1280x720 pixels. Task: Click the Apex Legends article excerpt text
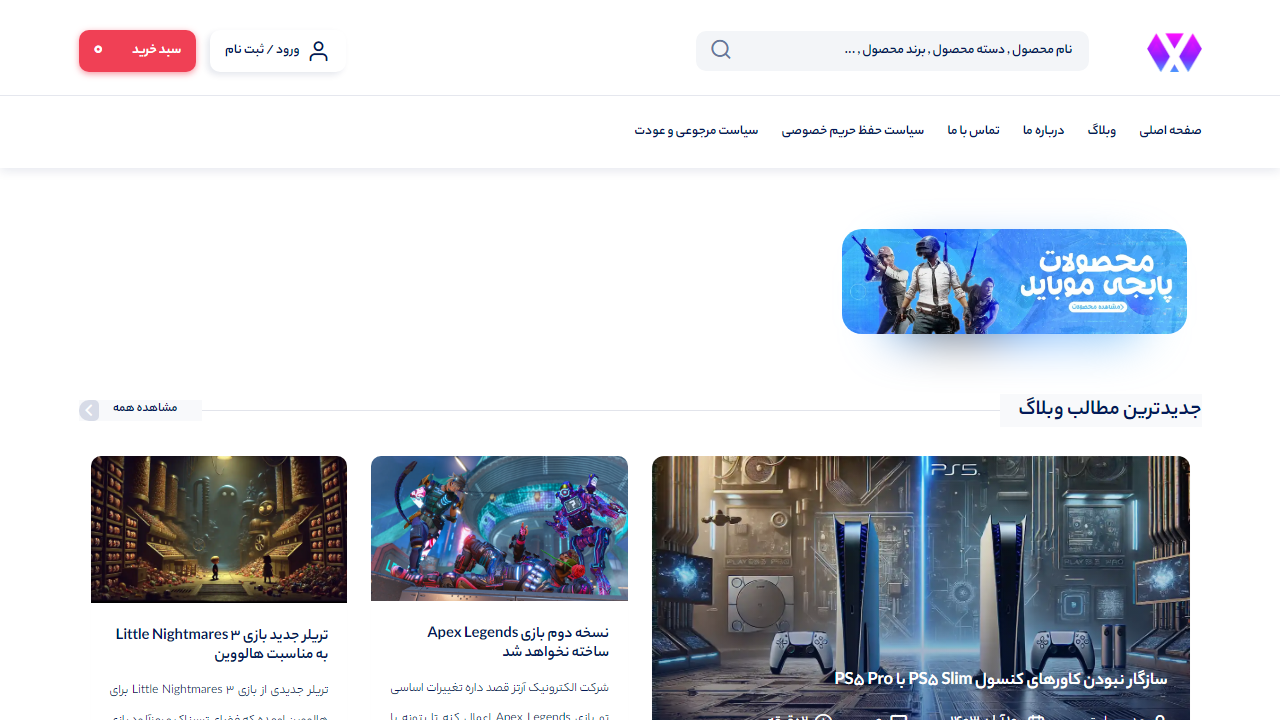tap(499, 702)
